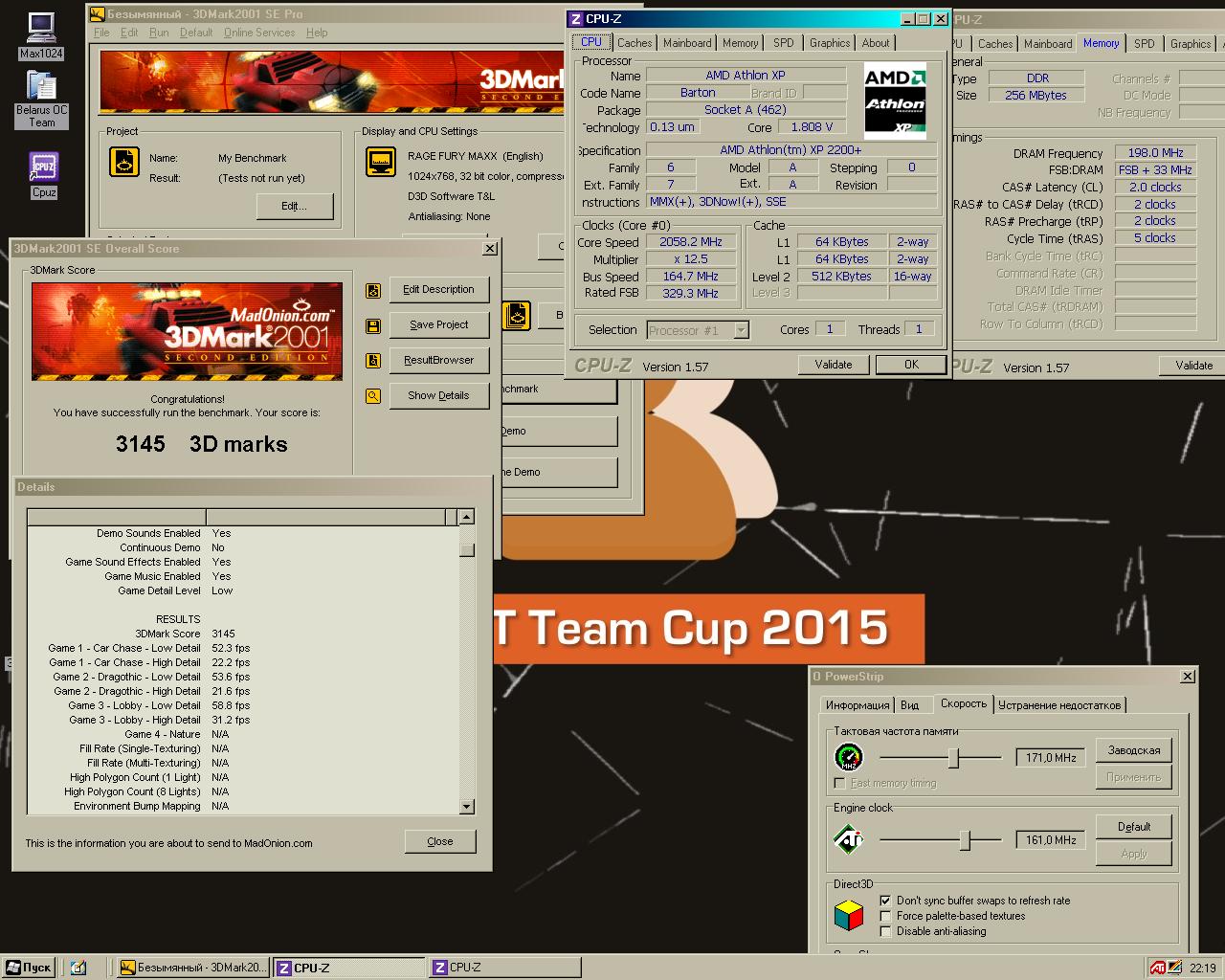
Task: Switch to Caches tab in front CPU-Z
Action: [635, 43]
